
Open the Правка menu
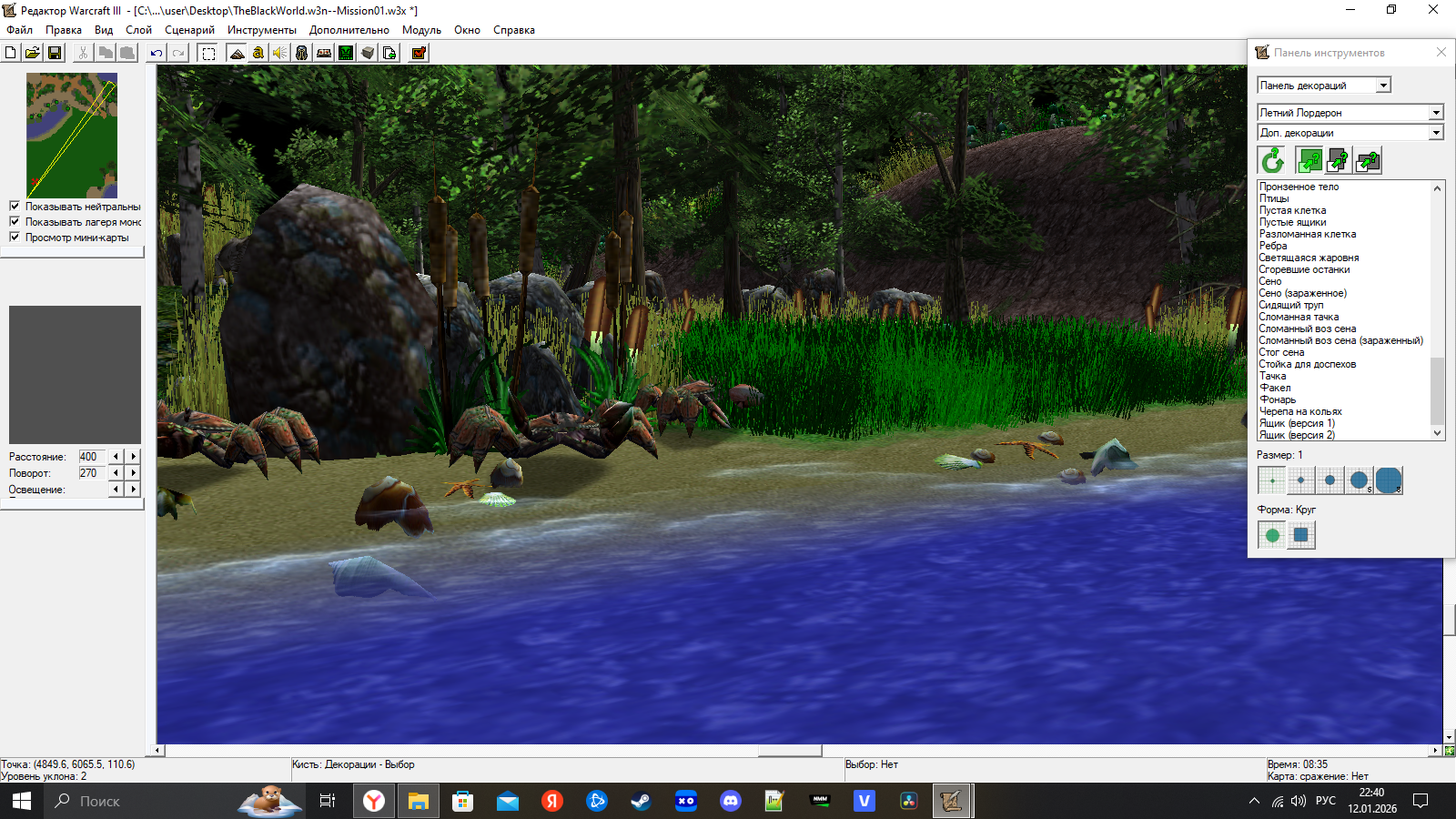[64, 30]
